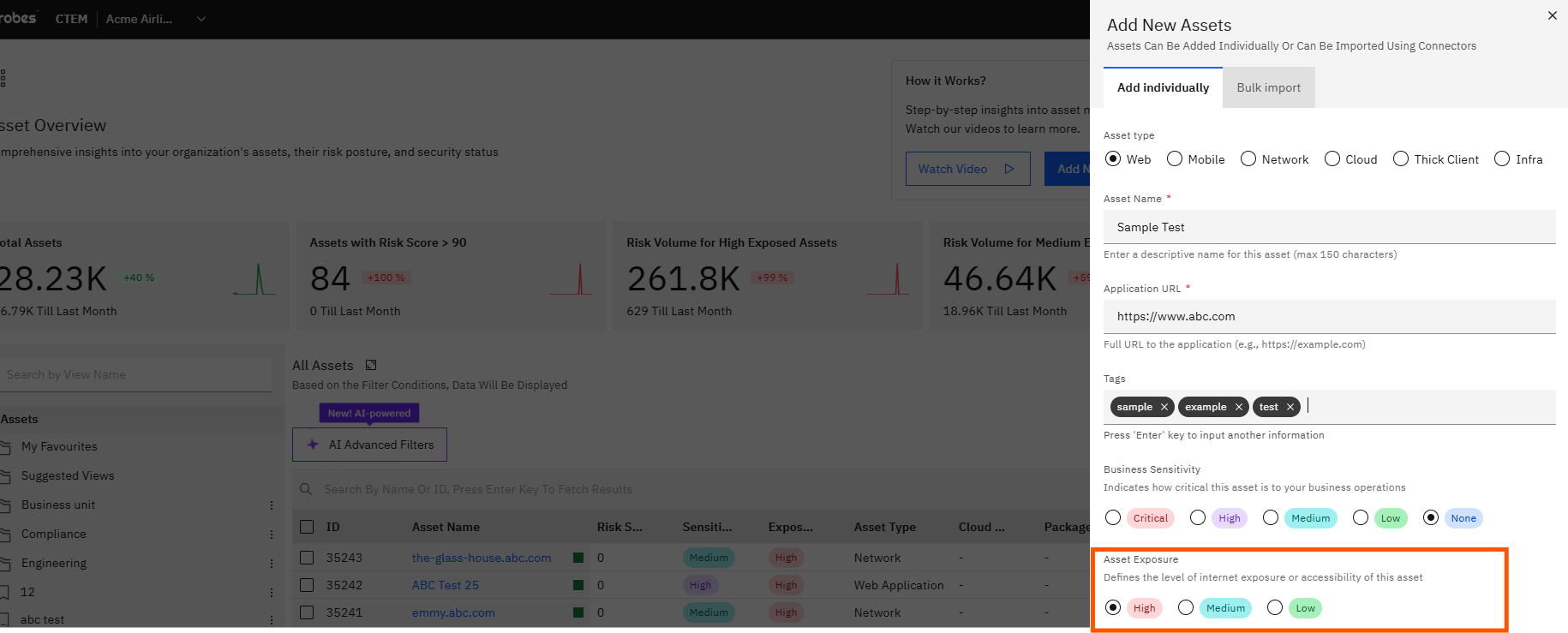
Task: Open options menu for Compliance
Action: point(272,534)
